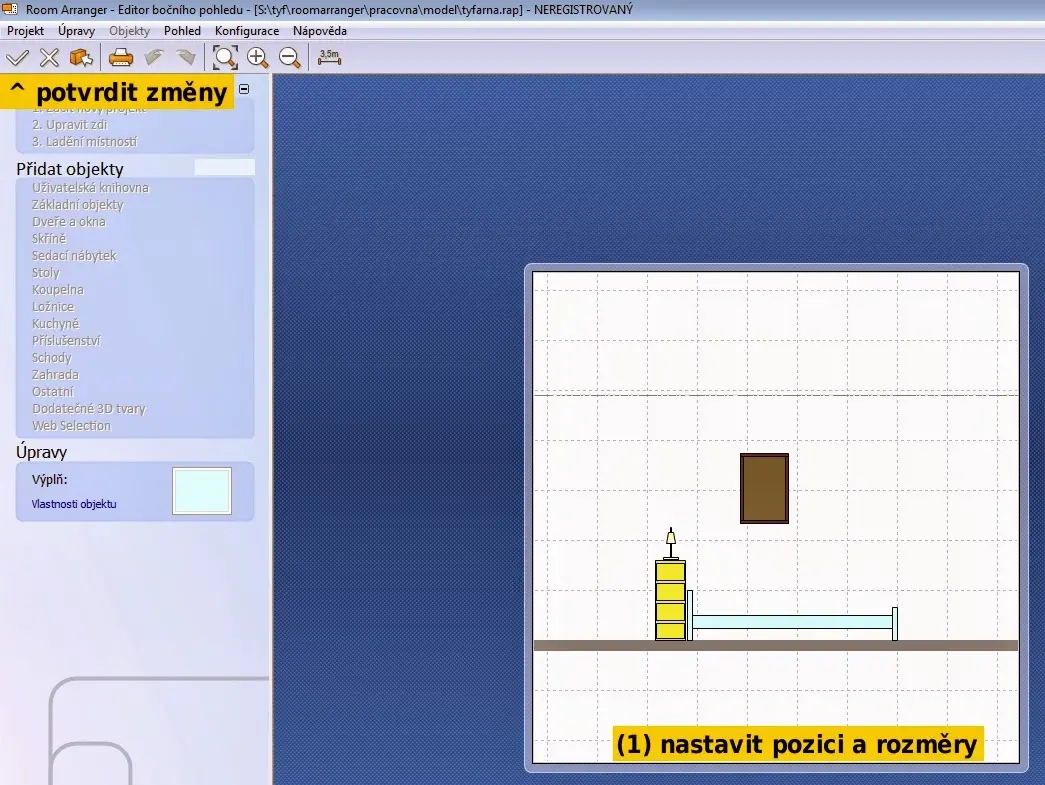Select the light blue bed object
The image size is (1045, 785).
[792, 622]
